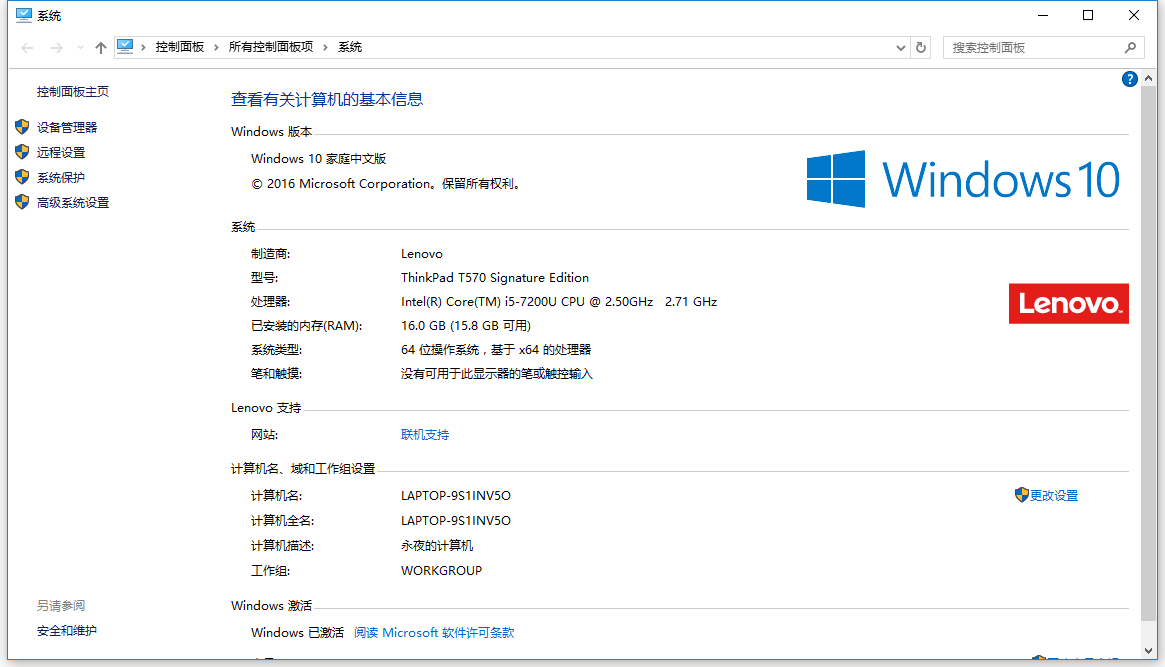The width and height of the screenshot is (1165, 667).
Task: Click computer name LAPTOP-9S1INV5O value
Action: [x=455, y=495]
